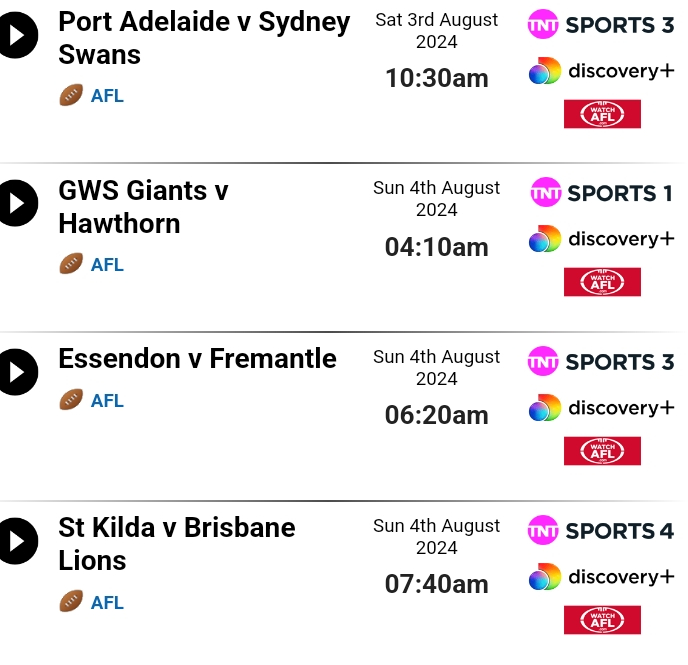This screenshot has width=688, height=665.
Task: Click play icon for GWS Giants v Hawthorn
Action: tap(17, 203)
